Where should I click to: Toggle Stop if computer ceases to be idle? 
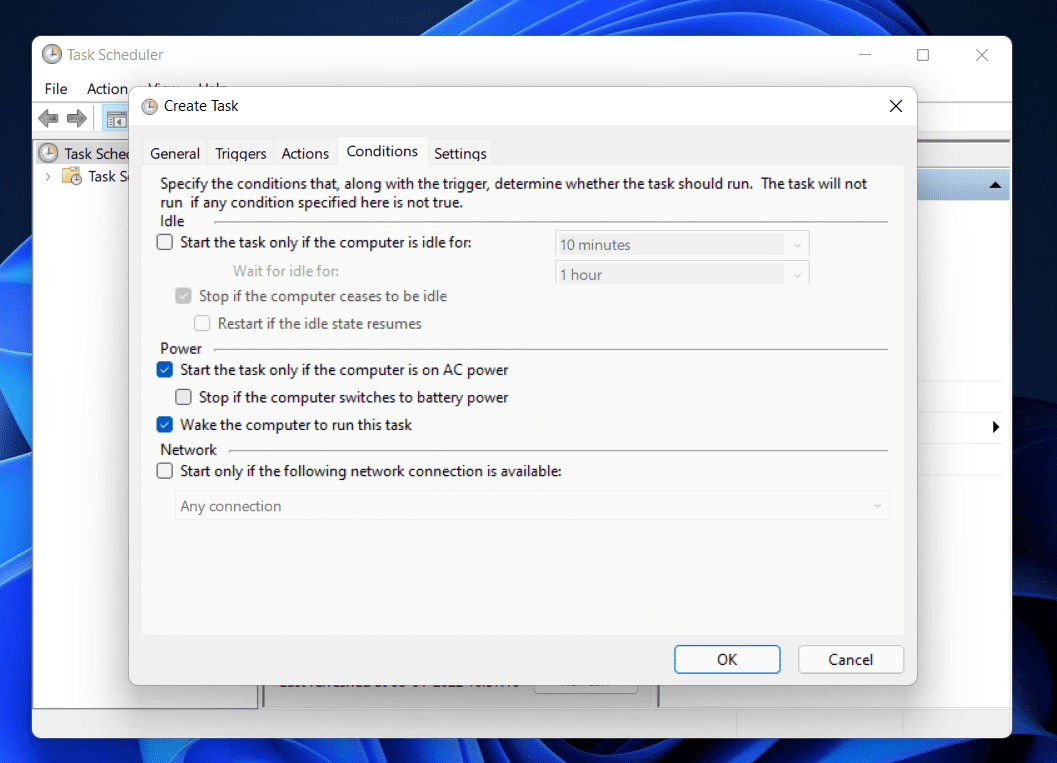click(183, 296)
